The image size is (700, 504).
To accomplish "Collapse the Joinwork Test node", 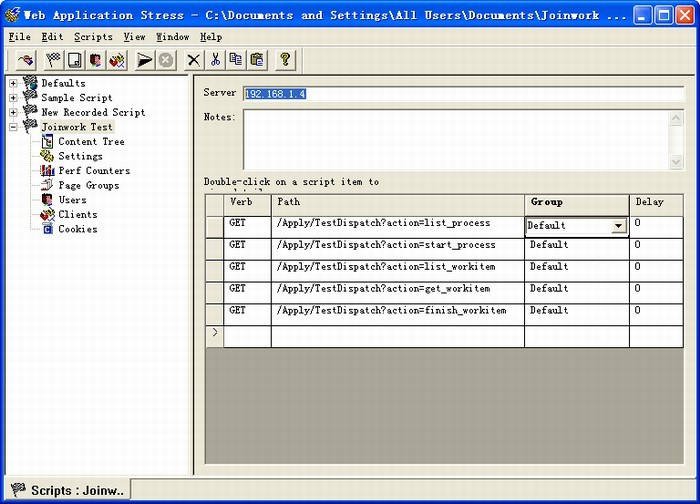I will click(13, 127).
